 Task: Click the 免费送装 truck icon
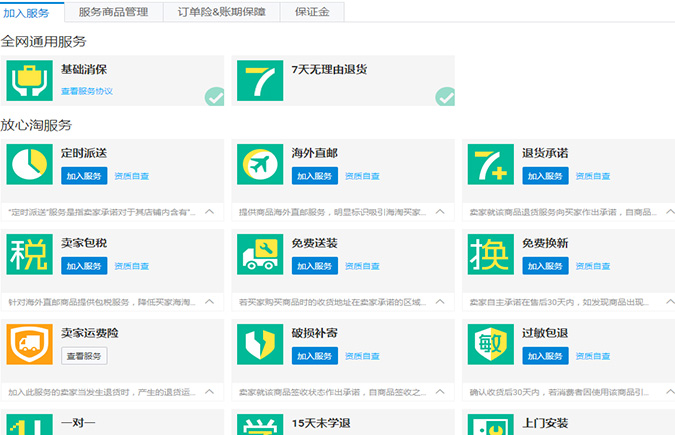pos(259,254)
